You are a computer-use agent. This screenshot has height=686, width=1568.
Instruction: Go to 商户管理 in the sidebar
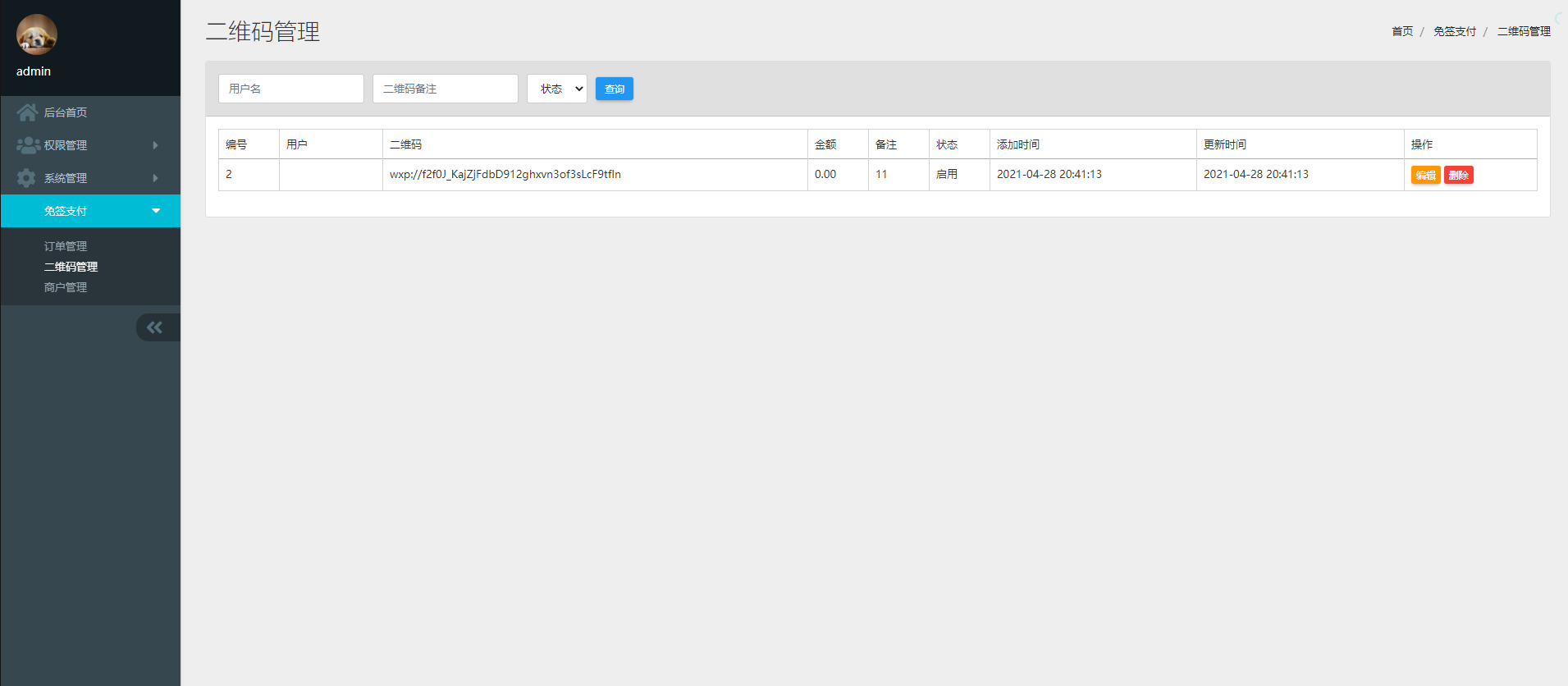point(66,287)
